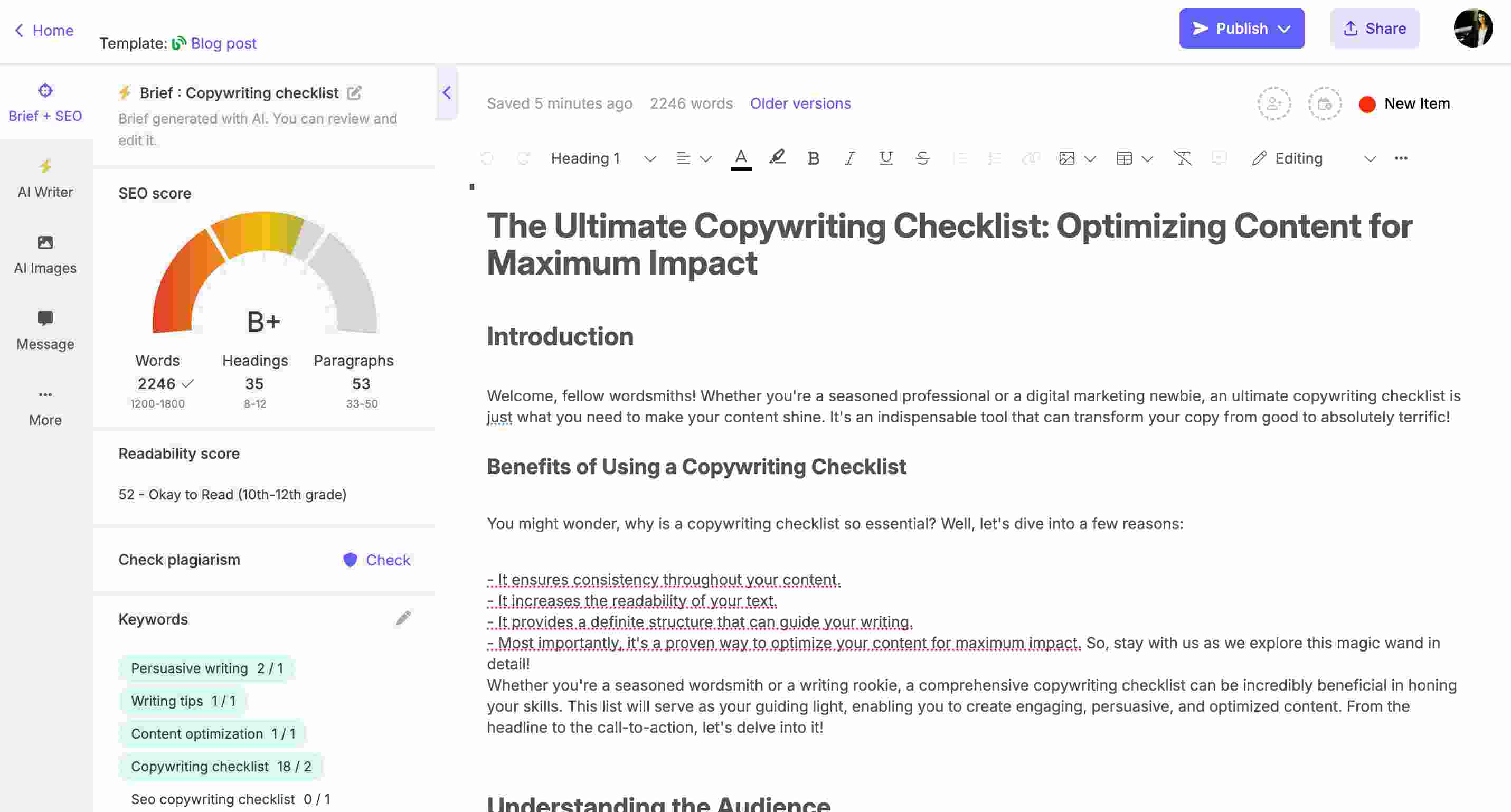Click the Brief + SEO target icon

(x=45, y=90)
